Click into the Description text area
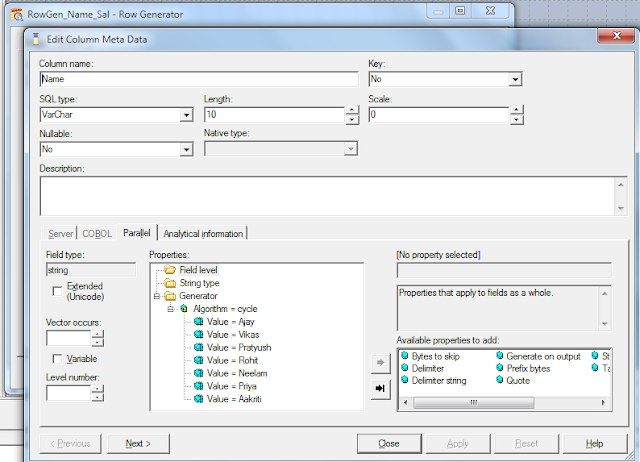The width and height of the screenshot is (640, 462). [x=327, y=196]
